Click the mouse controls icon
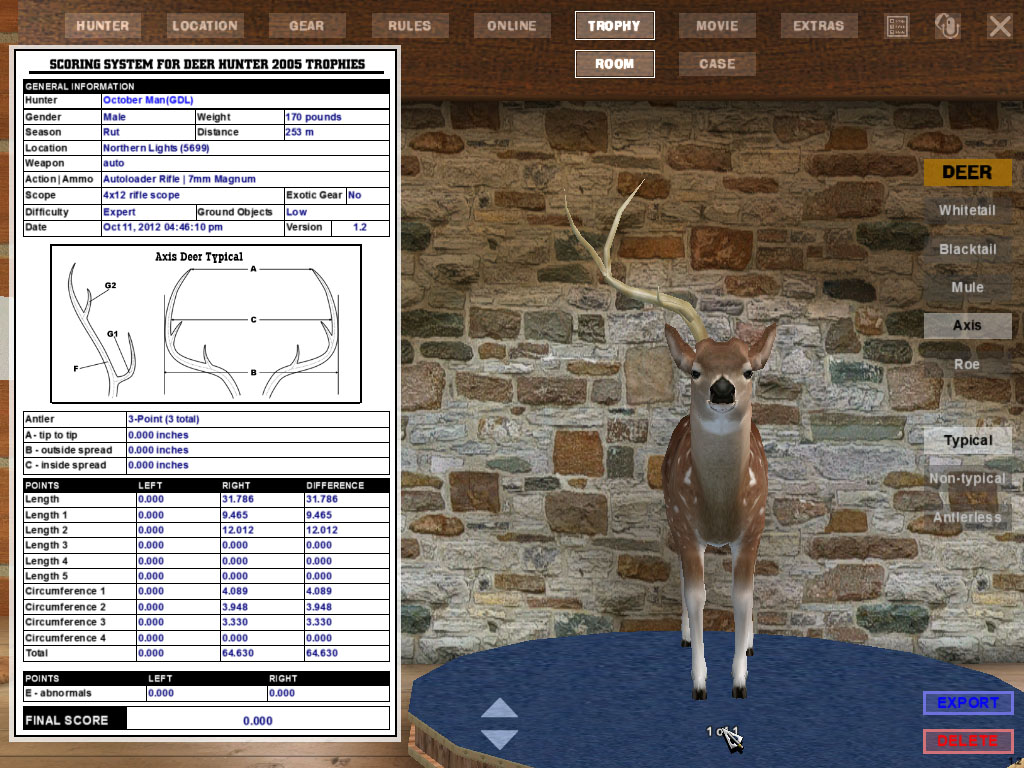The width and height of the screenshot is (1024, 768). point(947,26)
